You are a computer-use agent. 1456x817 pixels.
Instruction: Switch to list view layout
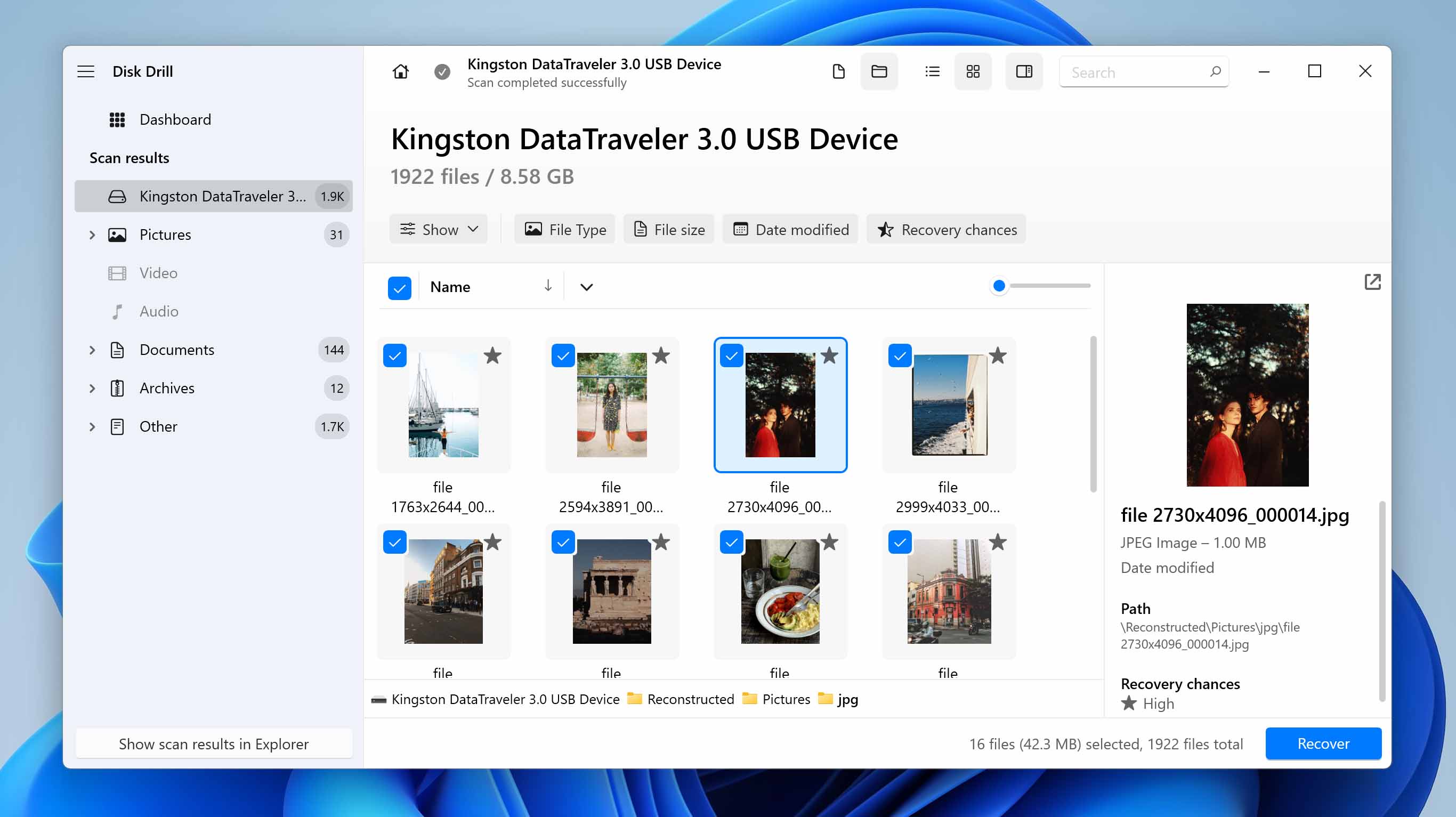(932, 72)
